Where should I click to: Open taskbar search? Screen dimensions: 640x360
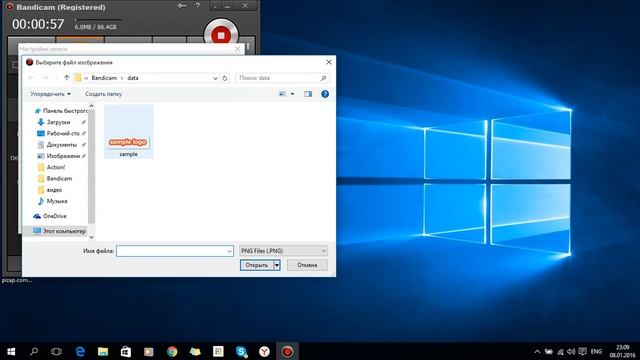(x=34, y=351)
